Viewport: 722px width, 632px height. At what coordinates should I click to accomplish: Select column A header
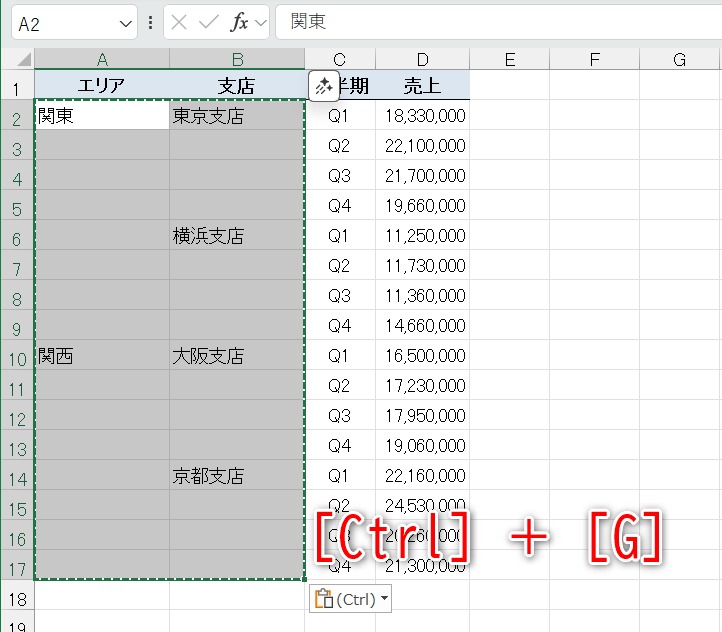pos(102,59)
